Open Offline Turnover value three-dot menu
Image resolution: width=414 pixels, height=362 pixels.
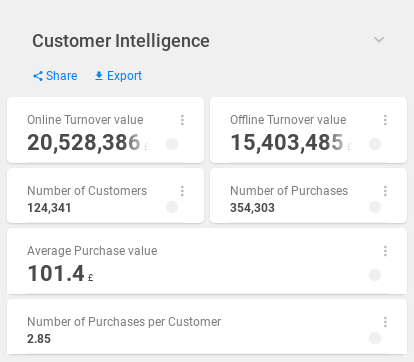[385, 120]
